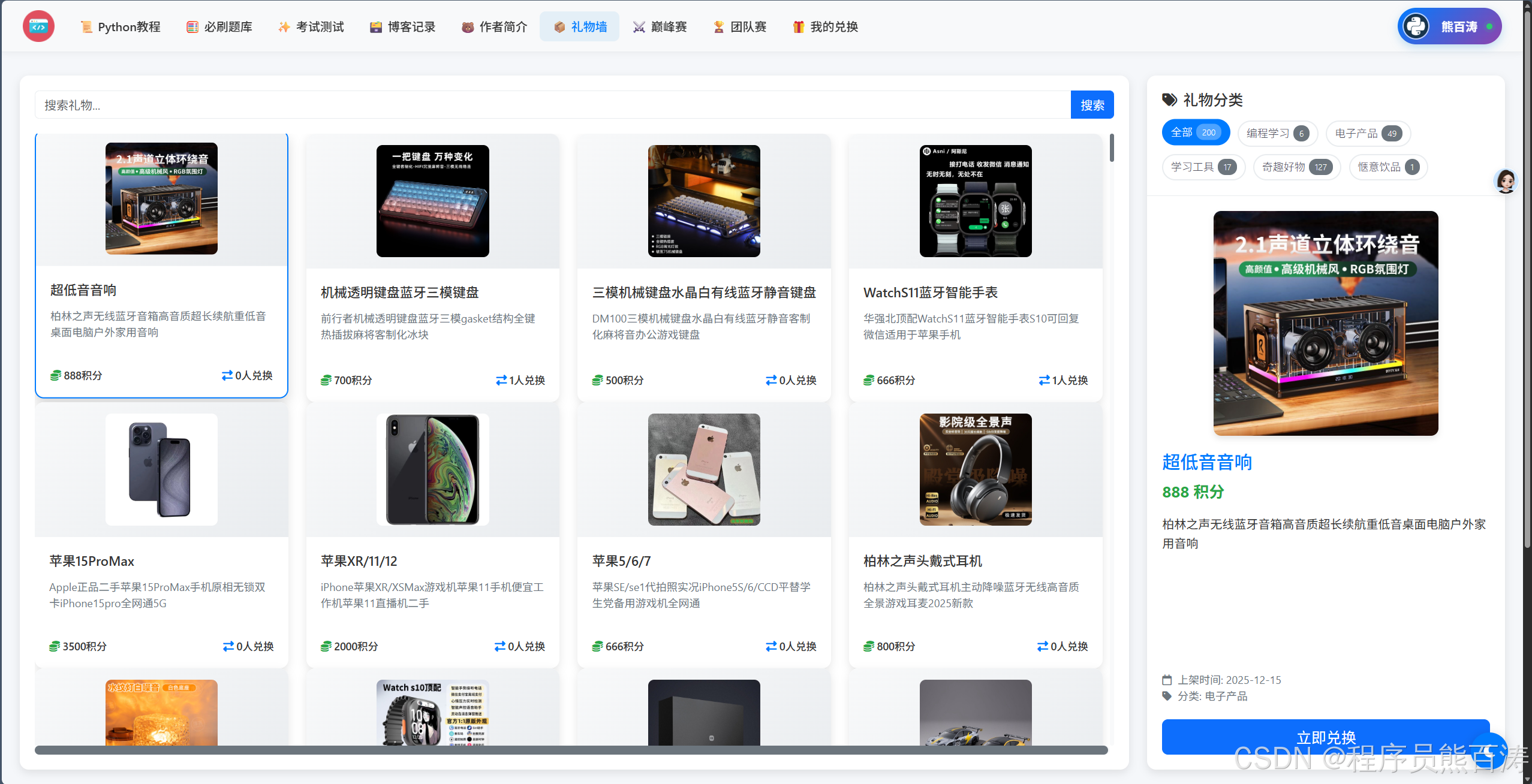Click the tag icon next to 分类
This screenshot has width=1532, height=784.
(x=1167, y=696)
